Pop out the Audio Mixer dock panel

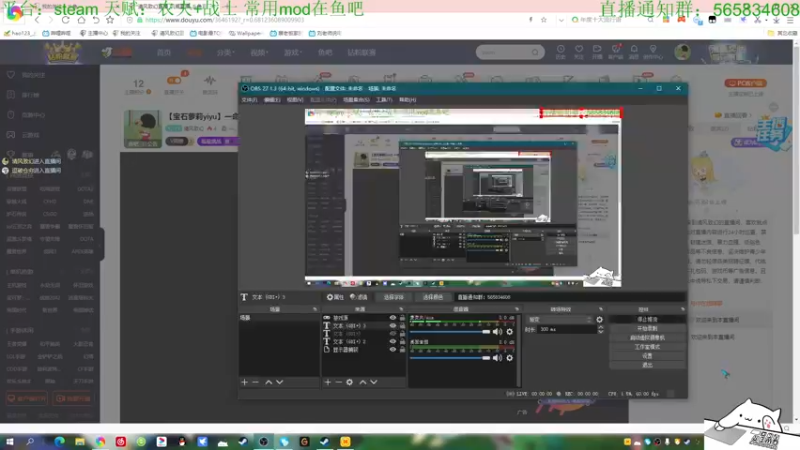[x=517, y=309]
